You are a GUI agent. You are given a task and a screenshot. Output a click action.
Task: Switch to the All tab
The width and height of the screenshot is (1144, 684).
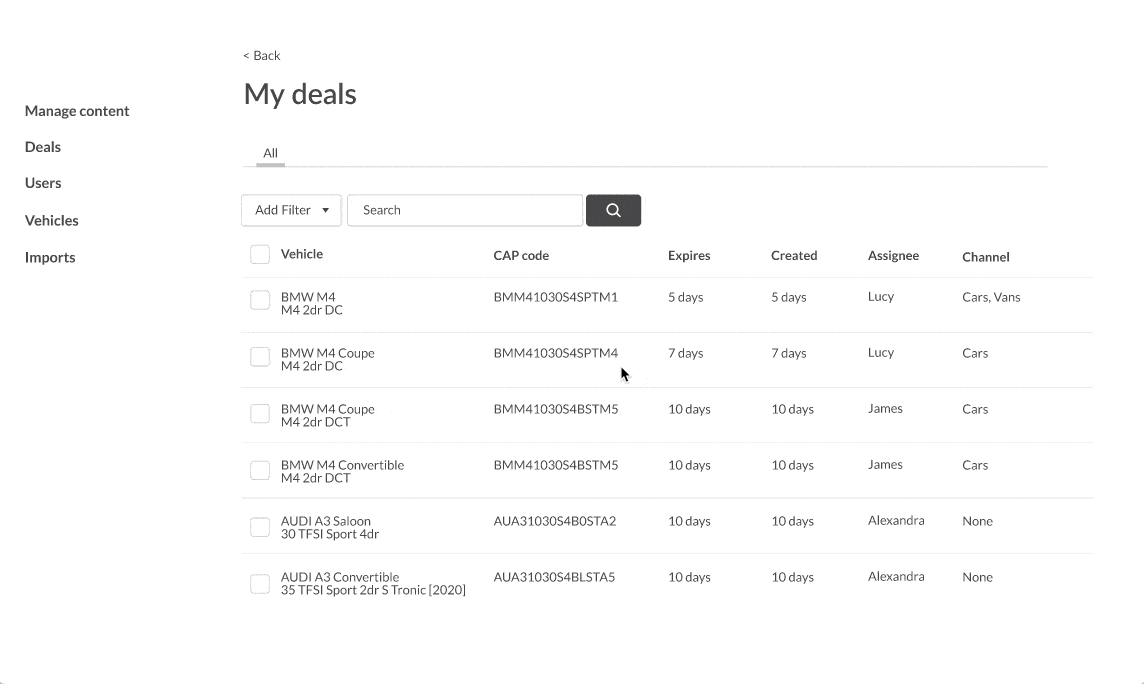270,153
